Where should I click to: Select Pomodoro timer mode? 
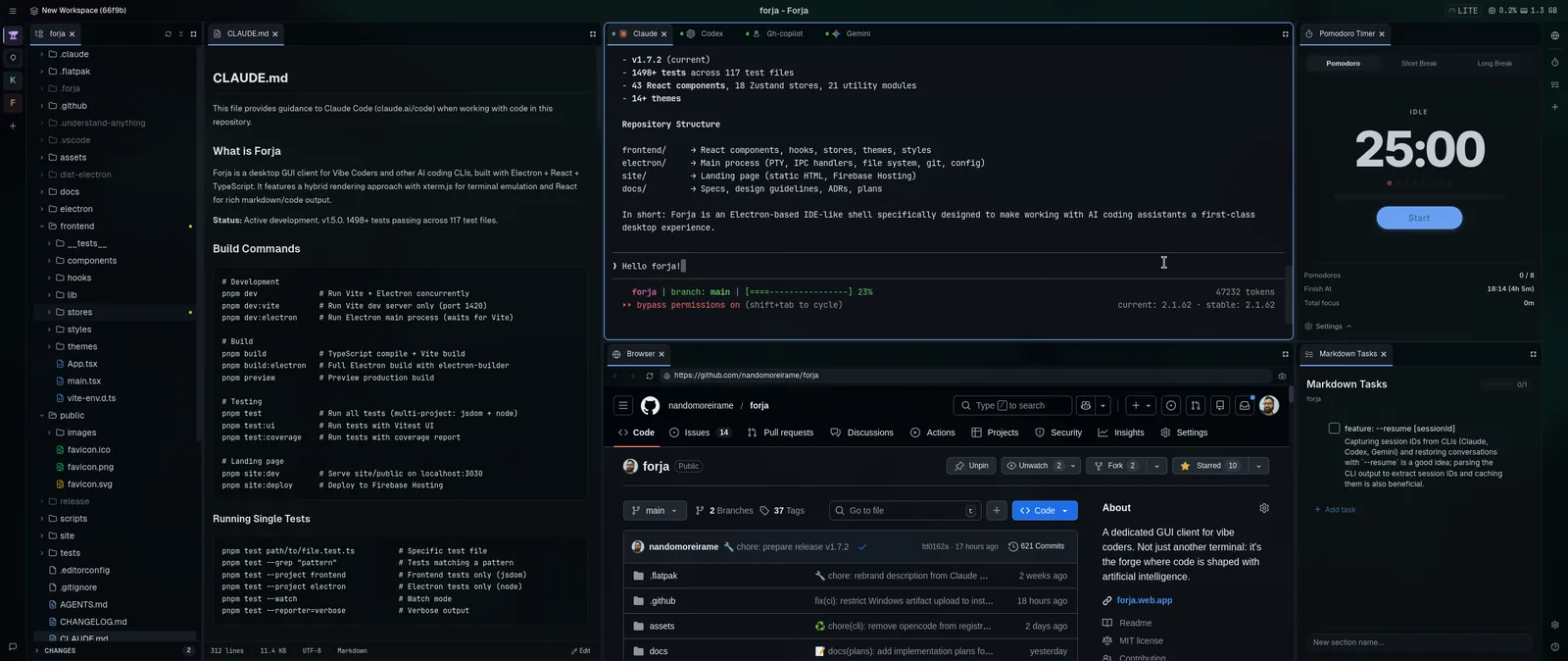coord(1343,63)
